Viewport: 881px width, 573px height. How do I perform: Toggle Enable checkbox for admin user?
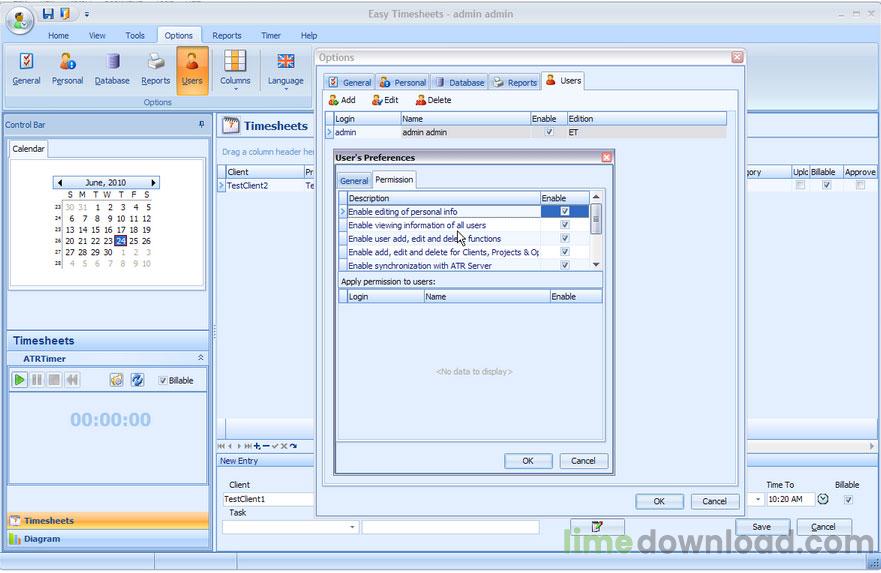[x=548, y=132]
